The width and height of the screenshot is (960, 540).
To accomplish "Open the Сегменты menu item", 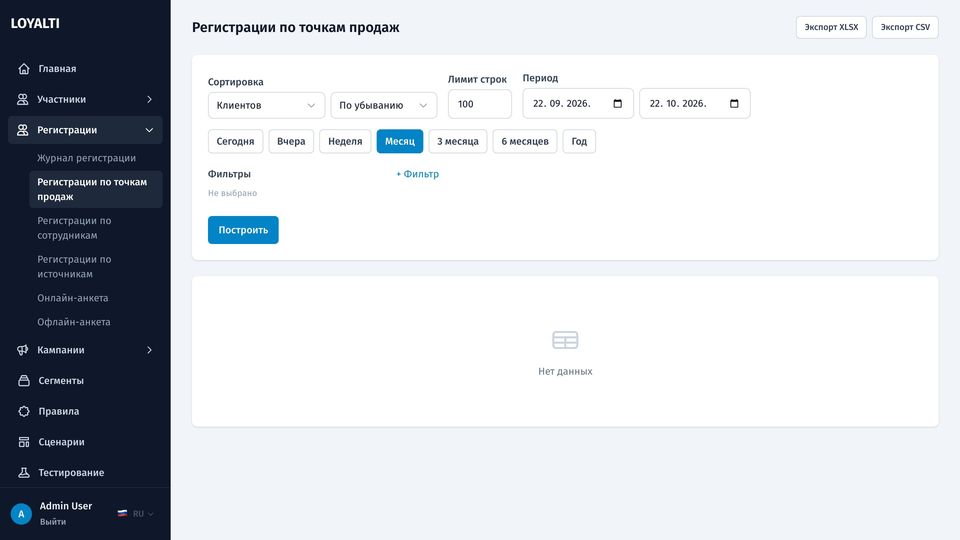I will click(x=85, y=381).
